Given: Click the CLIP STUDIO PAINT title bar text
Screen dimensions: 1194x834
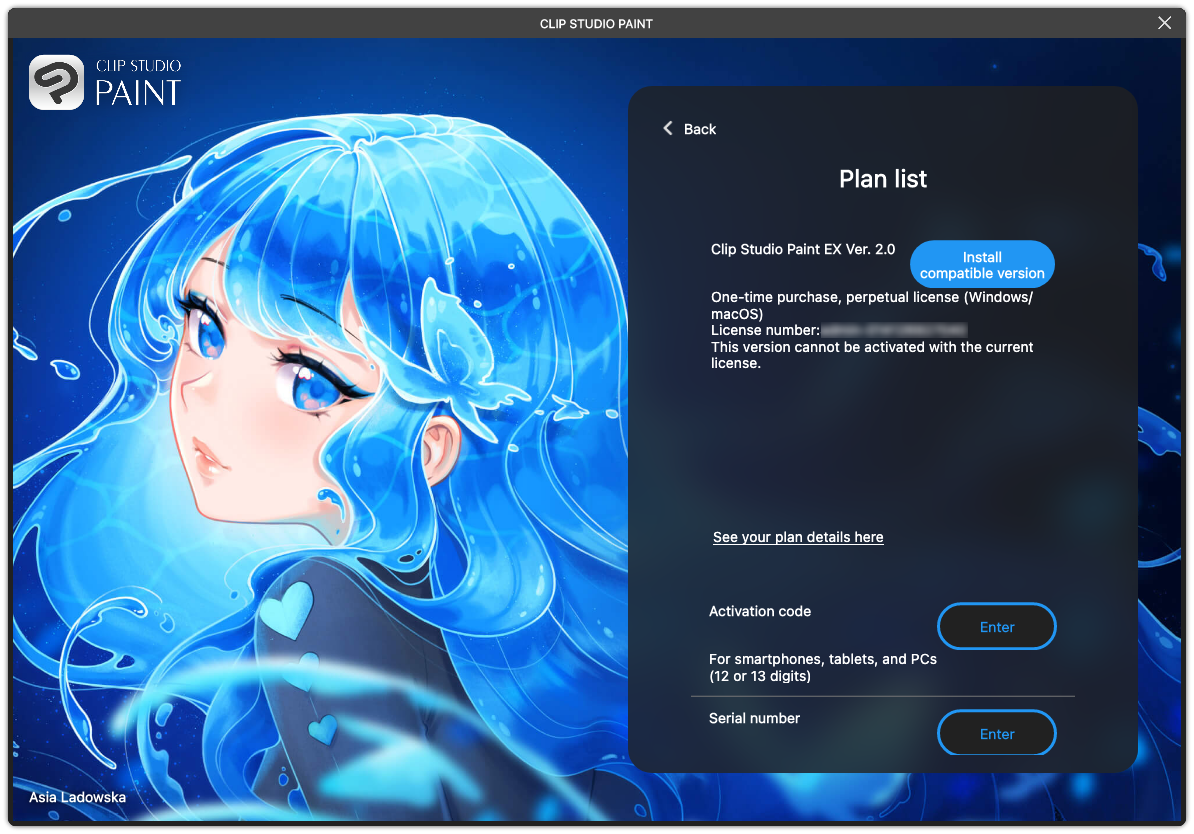Looking at the screenshot, I should click(x=596, y=23).
